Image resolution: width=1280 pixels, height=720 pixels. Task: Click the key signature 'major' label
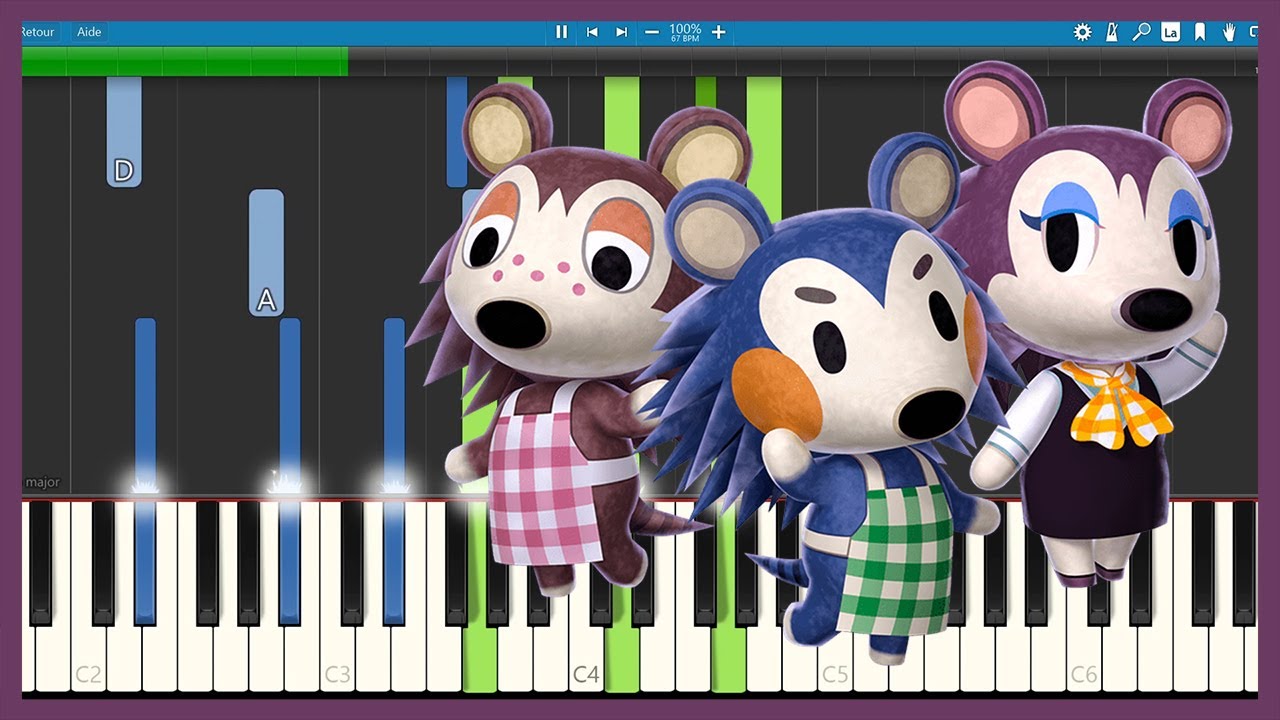point(42,482)
